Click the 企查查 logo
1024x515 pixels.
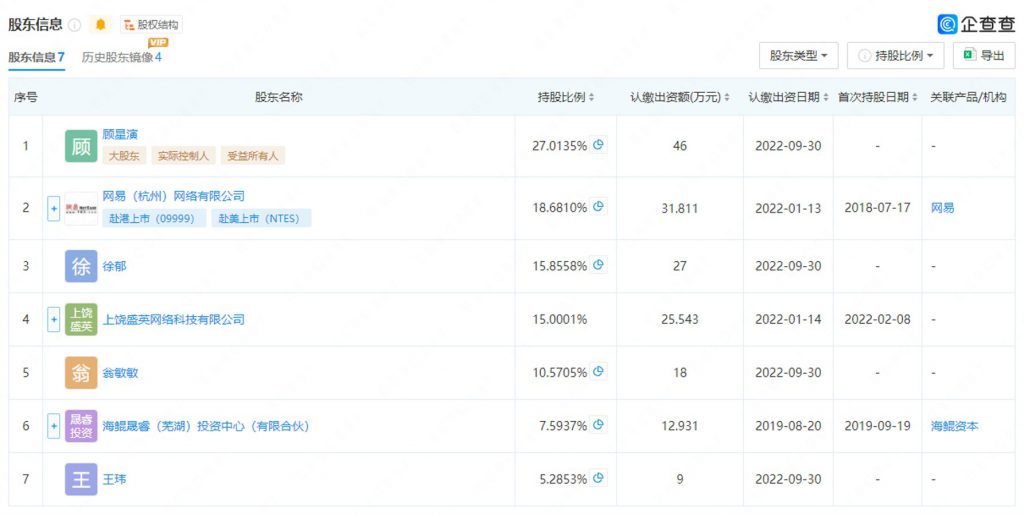tap(976, 24)
